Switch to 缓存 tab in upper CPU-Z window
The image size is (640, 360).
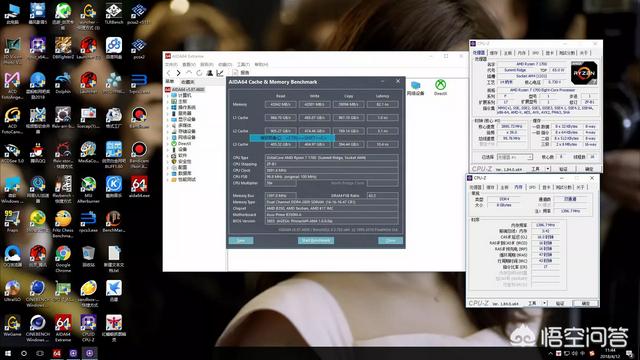[x=493, y=53]
